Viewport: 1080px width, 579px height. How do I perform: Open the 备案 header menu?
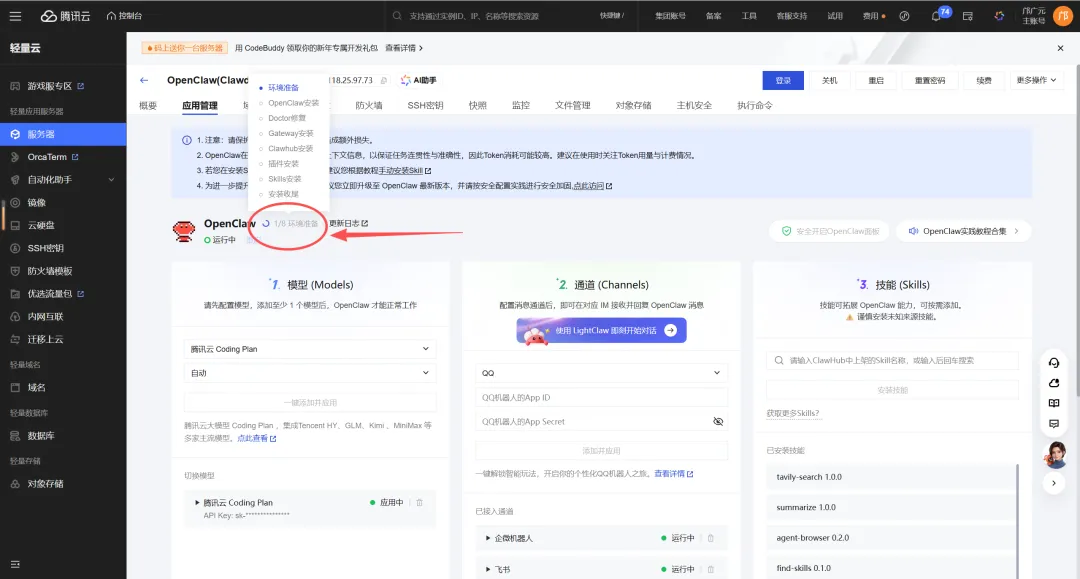click(714, 16)
